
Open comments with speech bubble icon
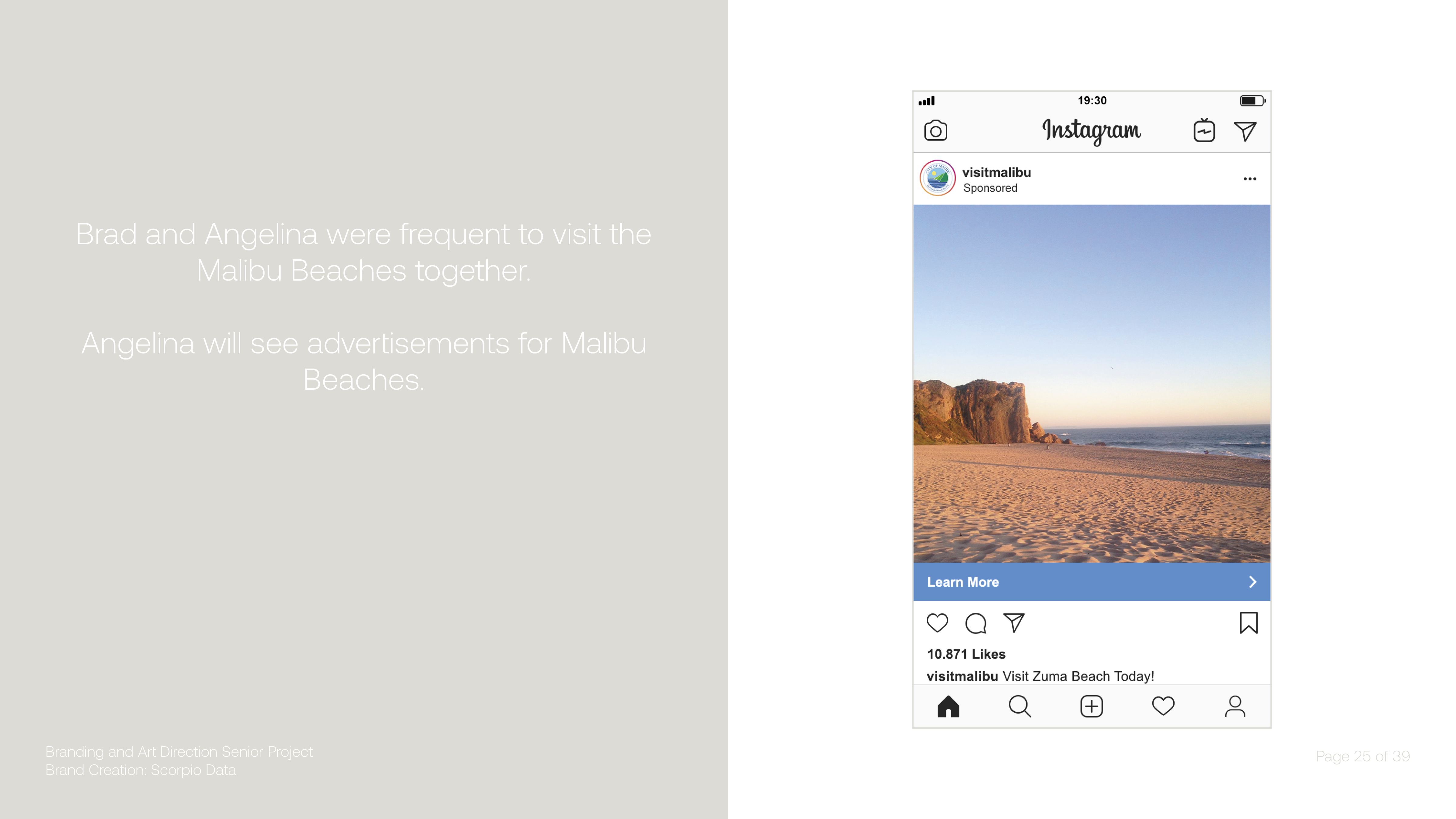pyautogui.click(x=976, y=623)
